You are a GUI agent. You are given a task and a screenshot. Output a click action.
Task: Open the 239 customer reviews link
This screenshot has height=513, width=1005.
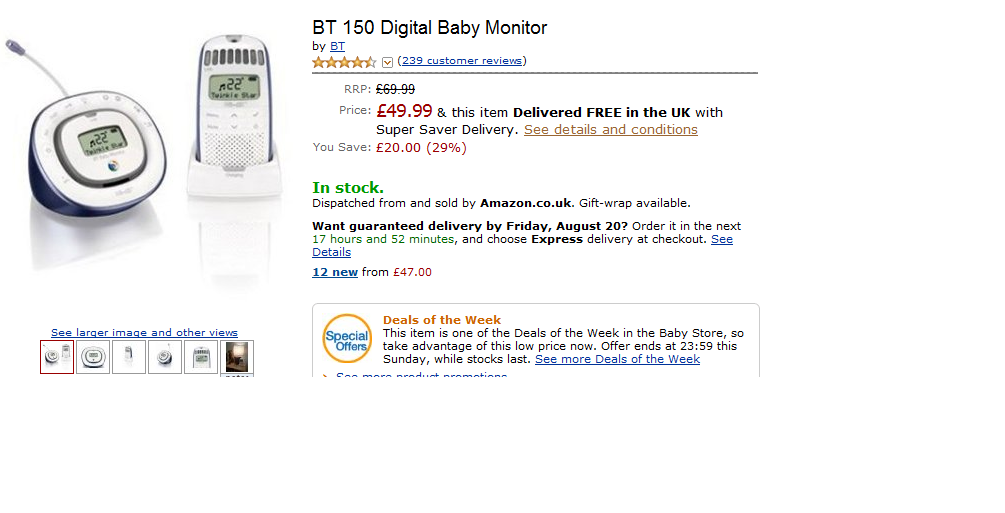pos(462,61)
